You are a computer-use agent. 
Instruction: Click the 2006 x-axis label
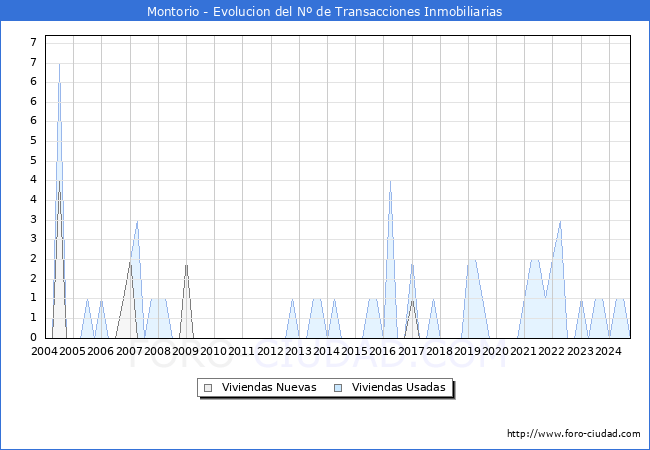(100, 351)
